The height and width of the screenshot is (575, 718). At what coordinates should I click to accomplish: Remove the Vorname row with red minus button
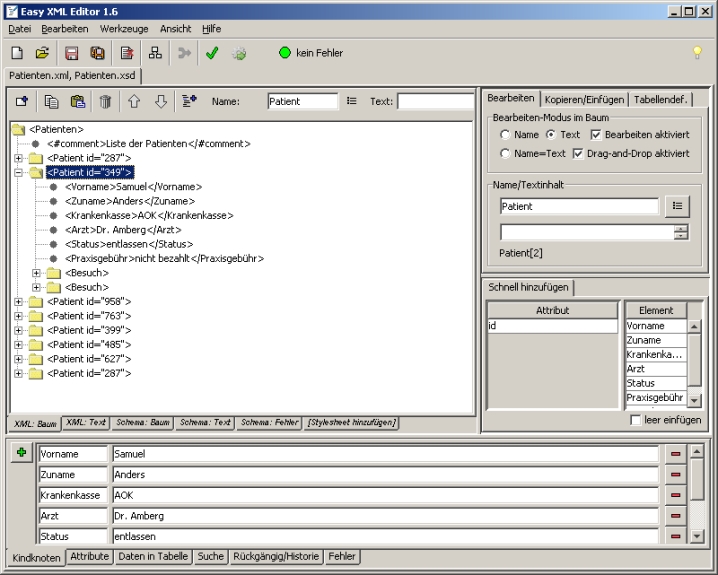click(x=675, y=454)
